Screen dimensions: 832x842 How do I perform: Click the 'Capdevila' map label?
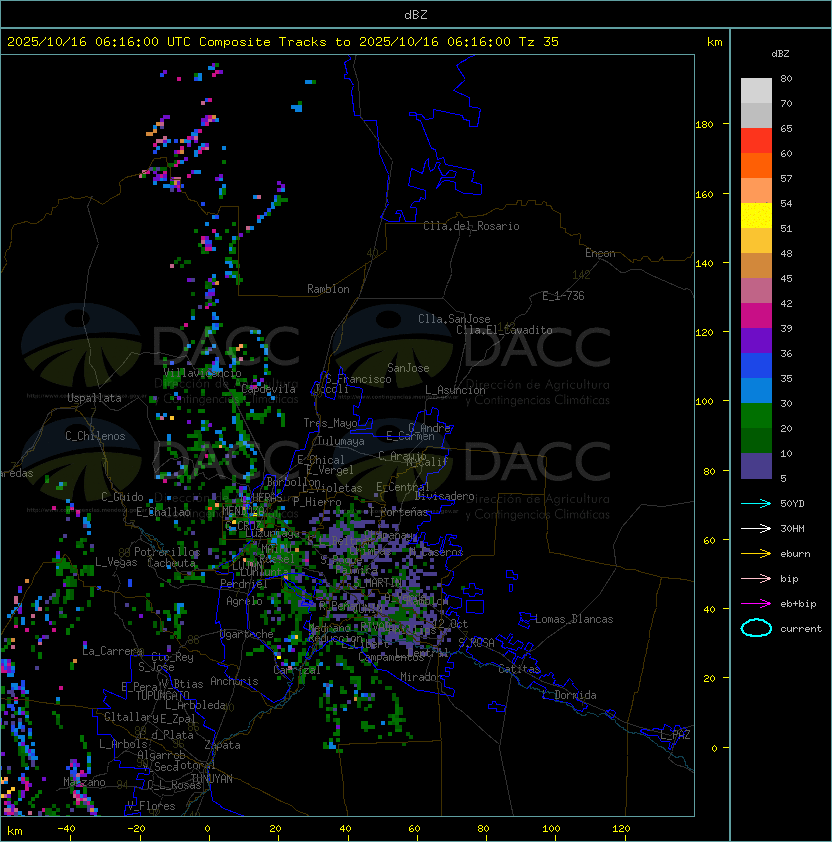269,389
